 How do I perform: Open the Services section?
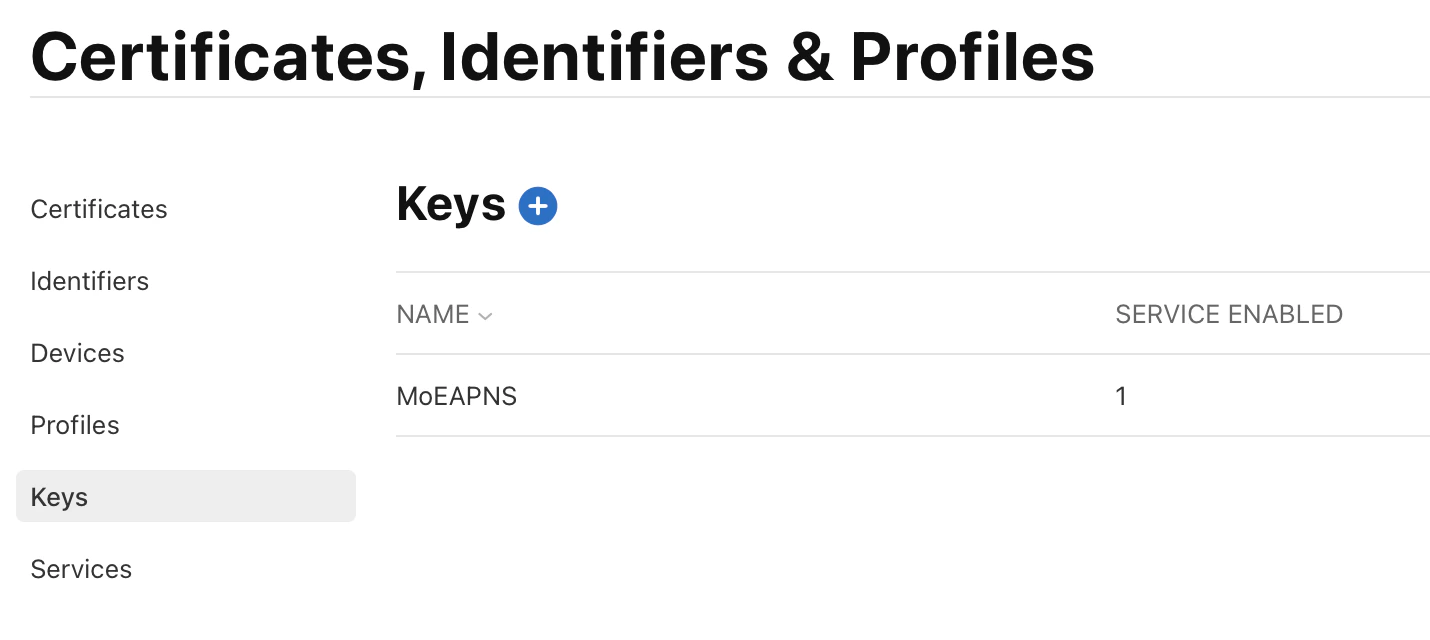tap(81, 569)
